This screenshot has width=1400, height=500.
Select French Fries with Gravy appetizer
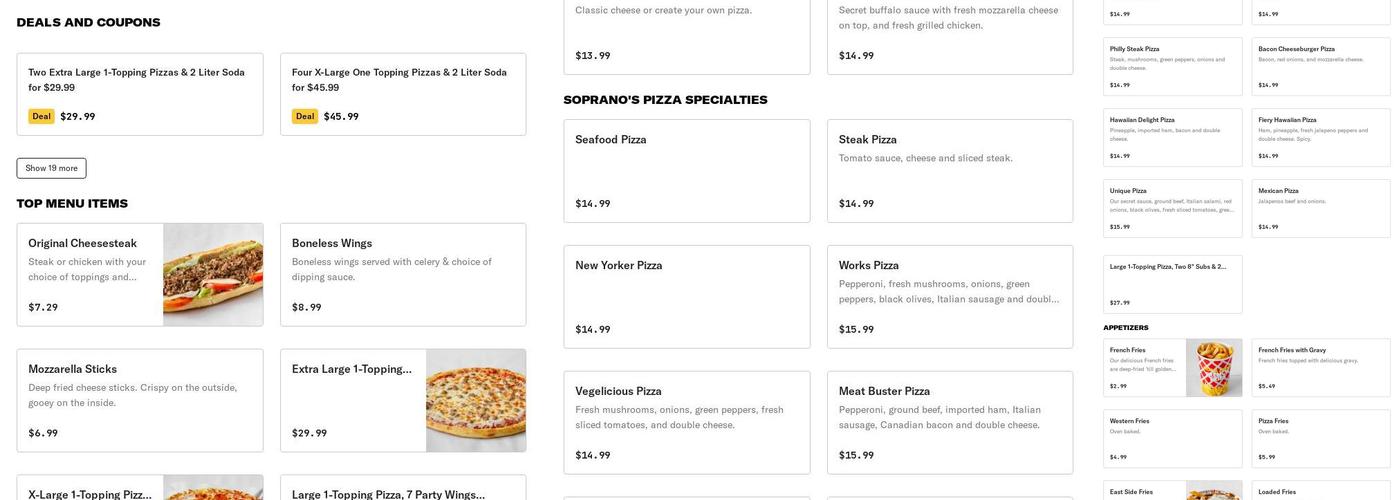(x=1320, y=367)
